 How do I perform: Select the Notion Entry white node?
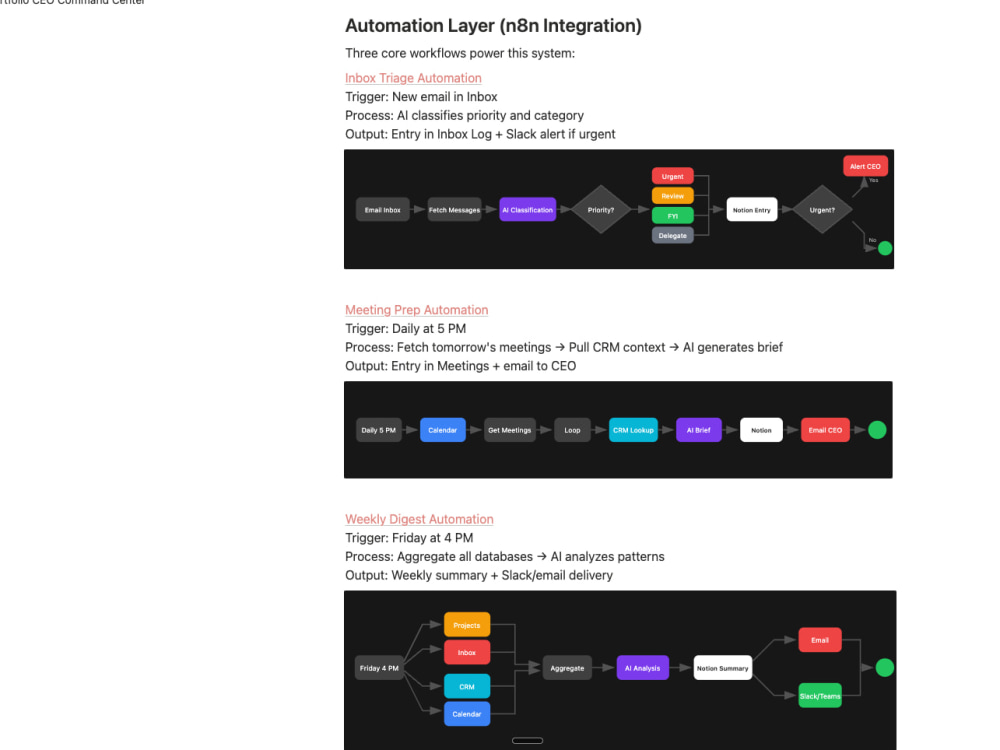(x=751, y=210)
